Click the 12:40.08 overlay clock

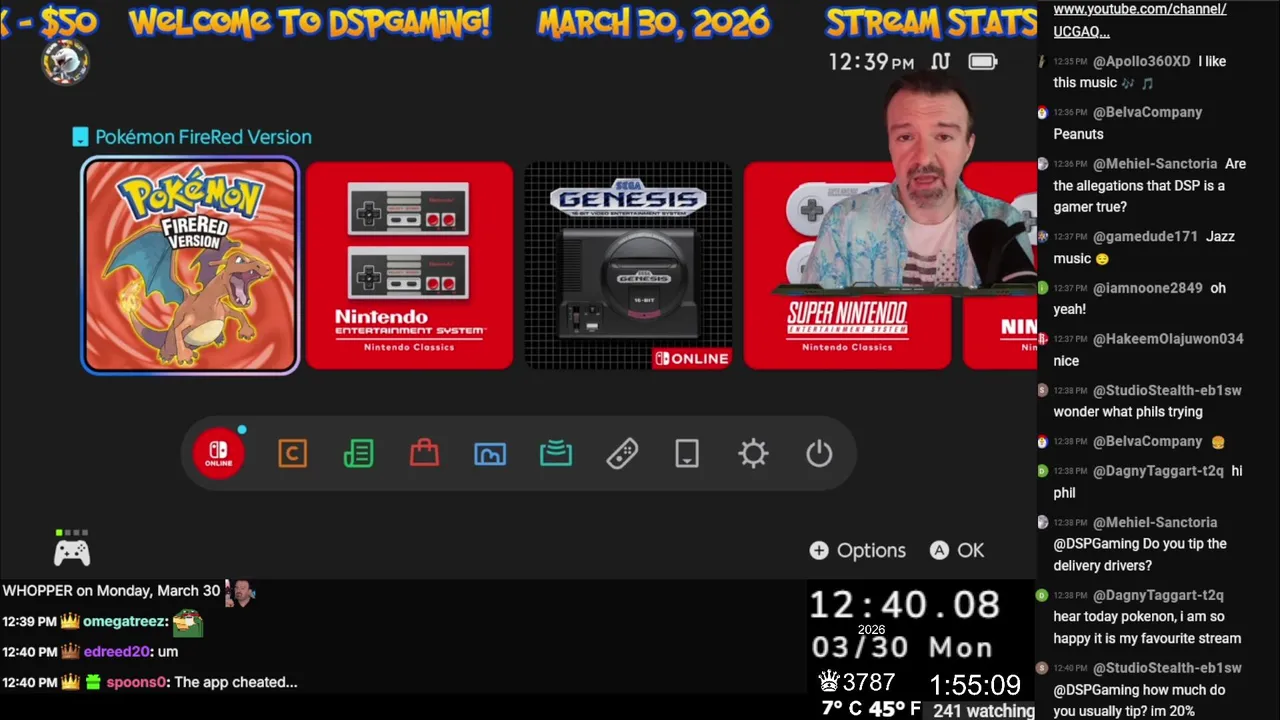[904, 605]
